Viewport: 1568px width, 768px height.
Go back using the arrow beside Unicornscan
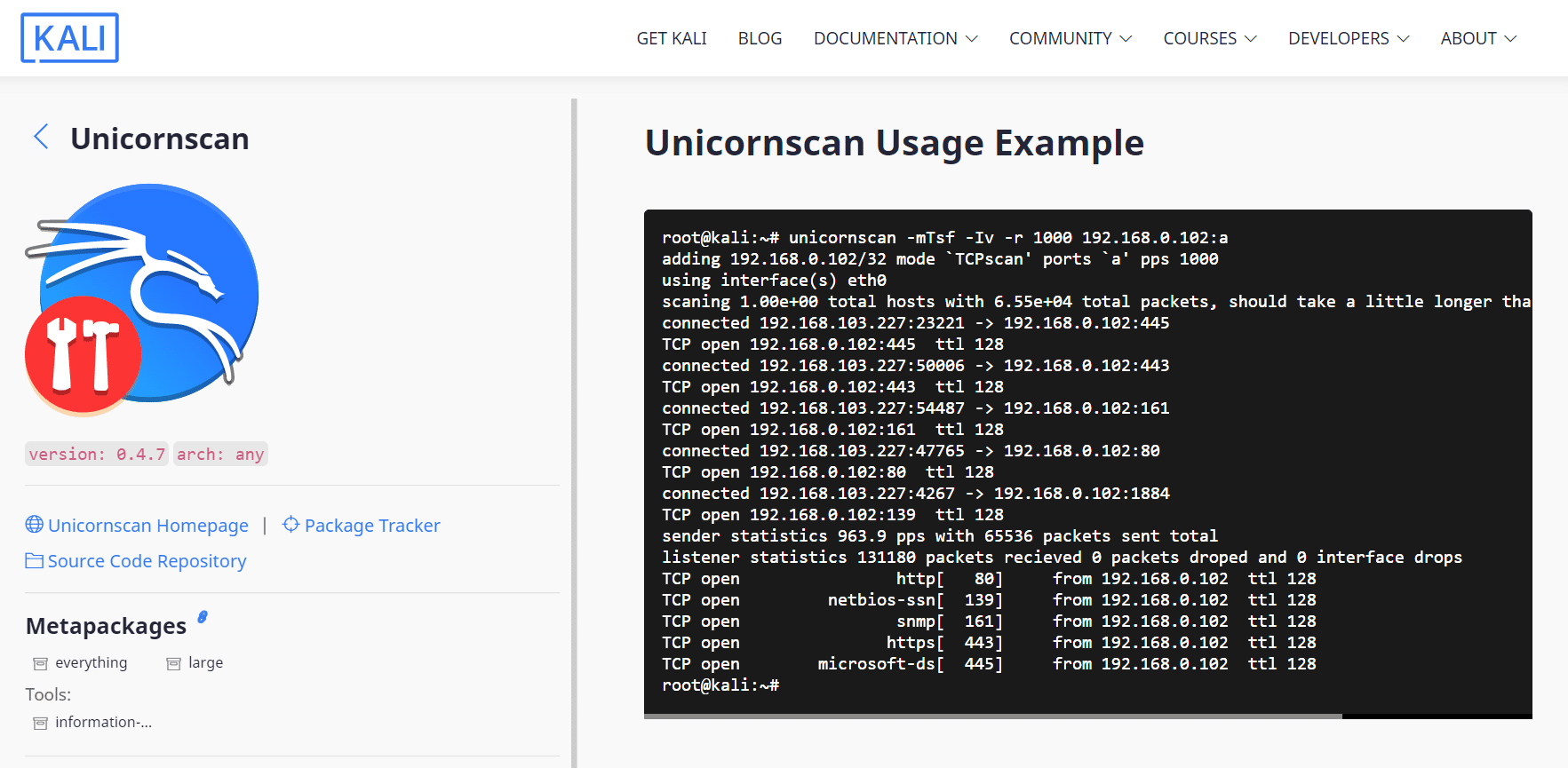(x=41, y=137)
